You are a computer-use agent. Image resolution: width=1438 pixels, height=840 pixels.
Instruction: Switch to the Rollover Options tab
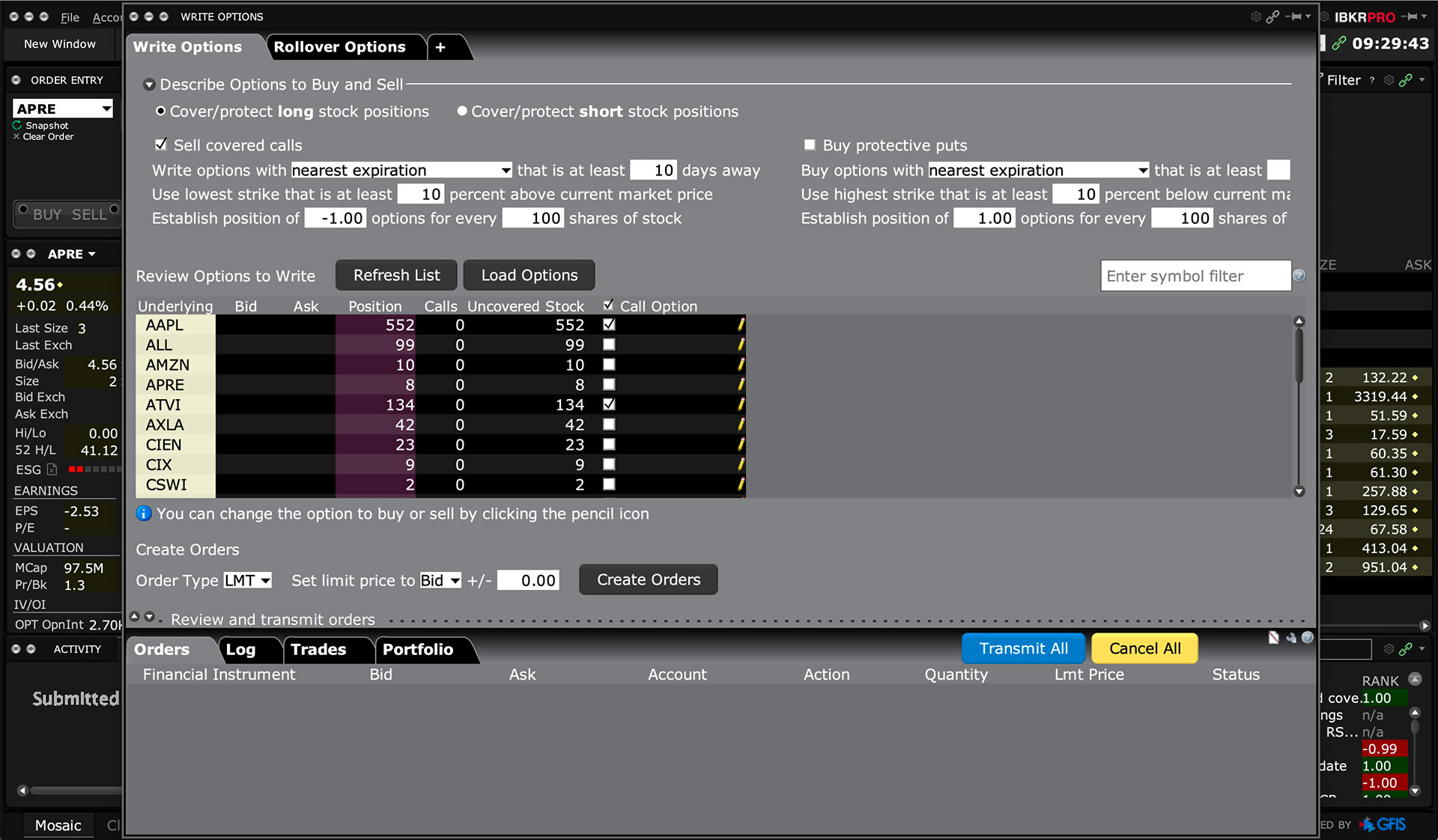tap(341, 46)
